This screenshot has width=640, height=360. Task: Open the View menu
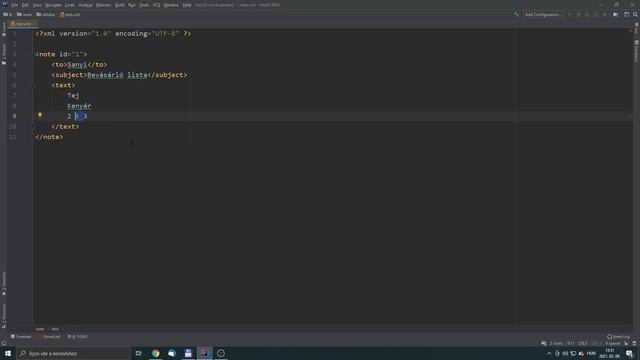(37, 5)
